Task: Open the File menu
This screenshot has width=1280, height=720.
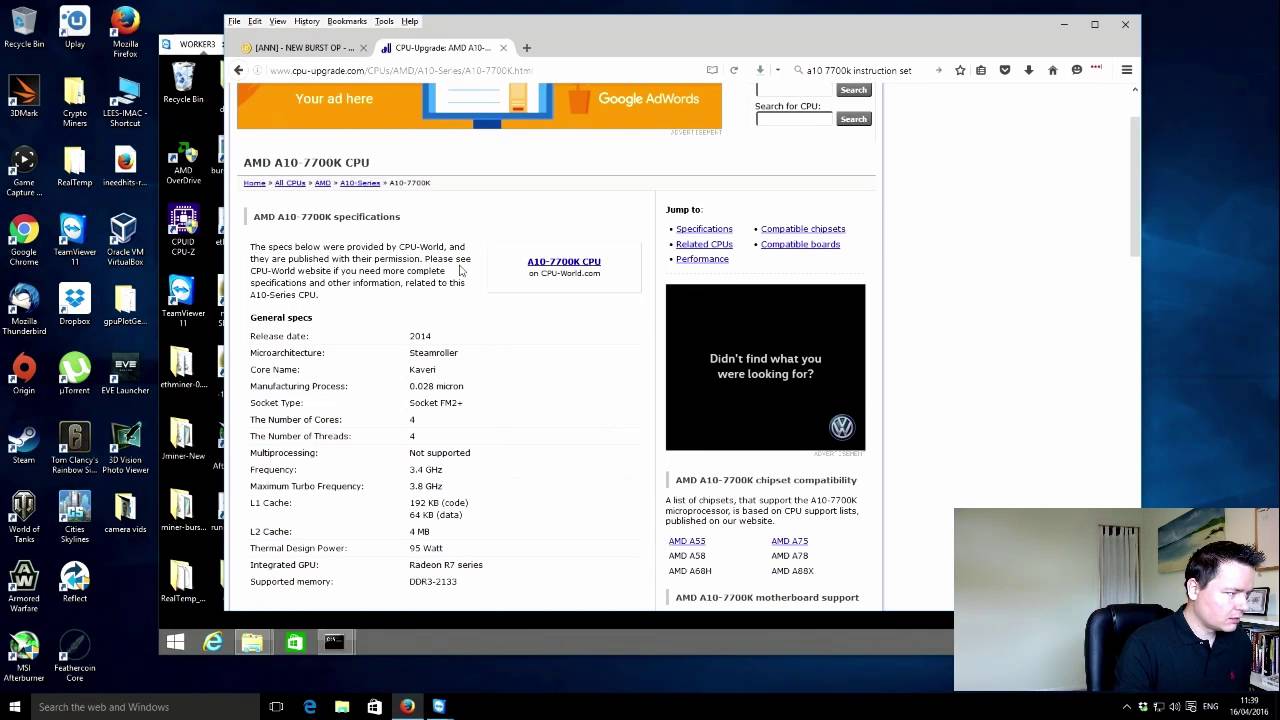Action: [234, 21]
